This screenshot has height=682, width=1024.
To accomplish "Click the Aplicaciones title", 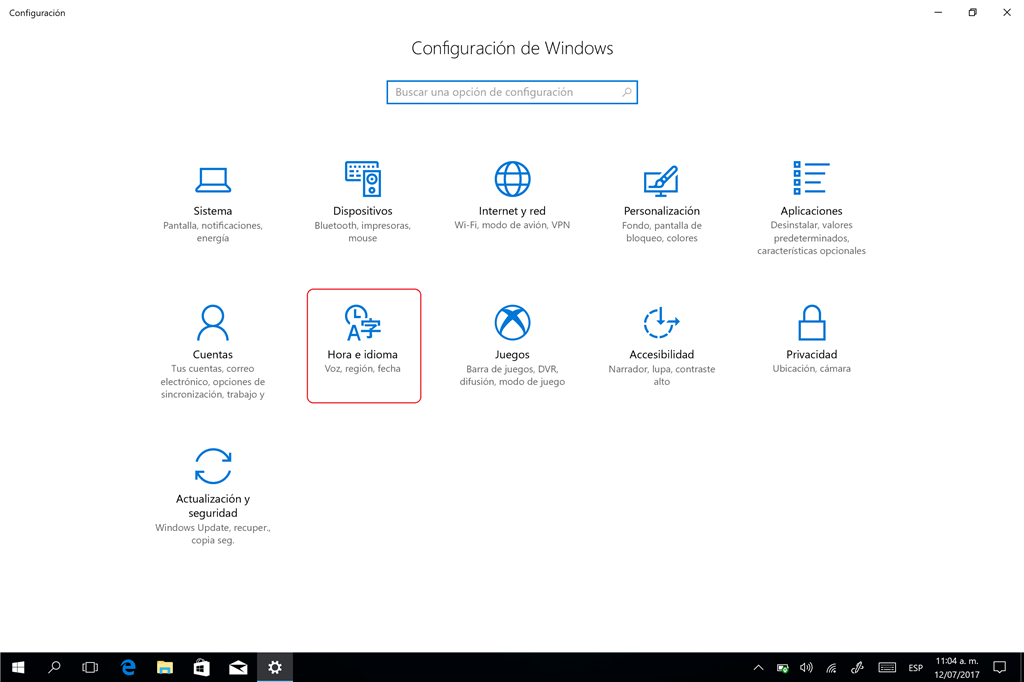I will [x=811, y=211].
